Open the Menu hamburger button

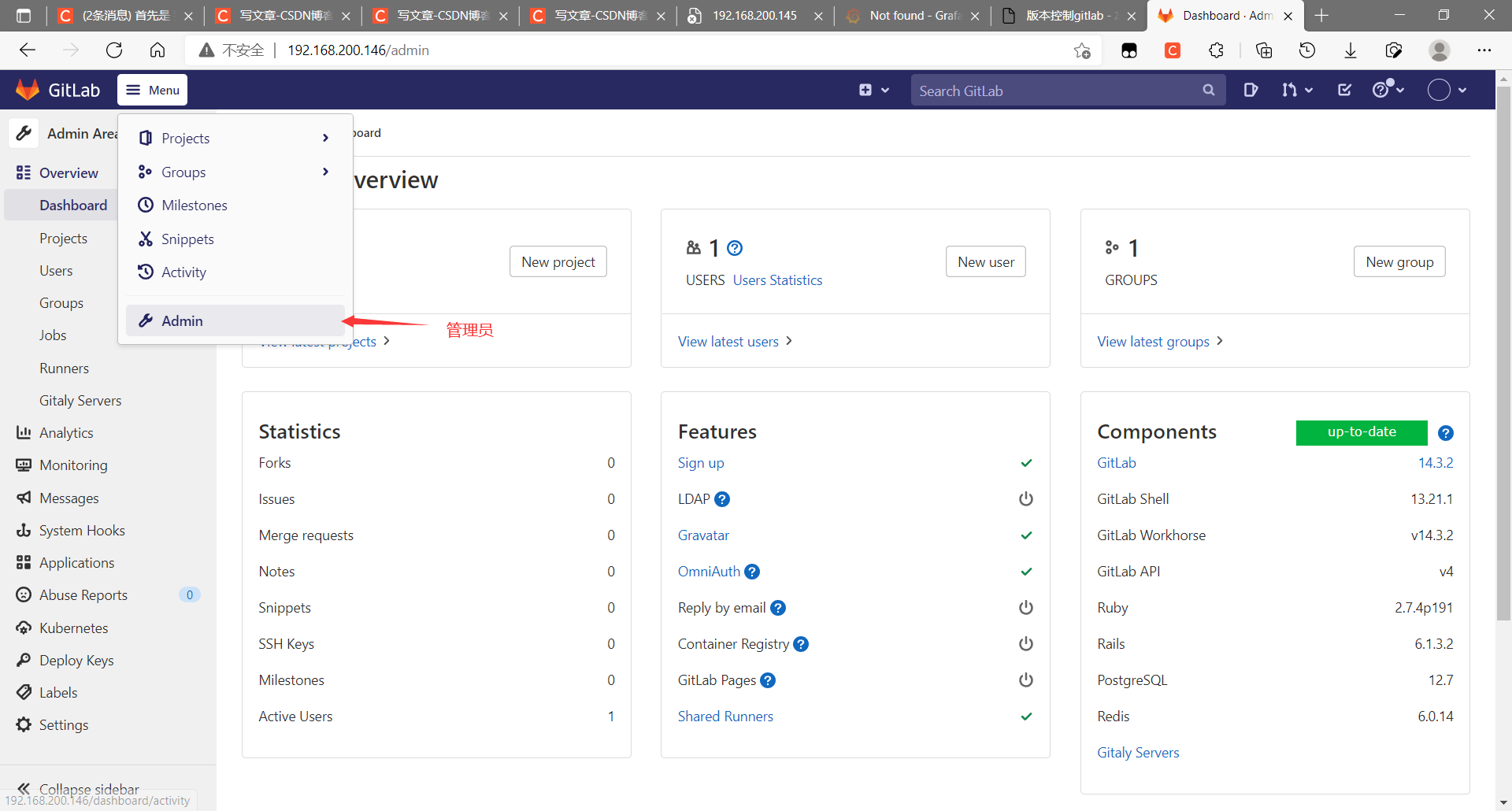(153, 90)
